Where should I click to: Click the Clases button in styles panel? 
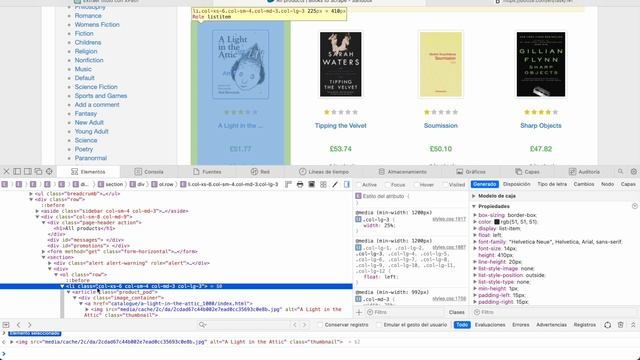pos(456,312)
